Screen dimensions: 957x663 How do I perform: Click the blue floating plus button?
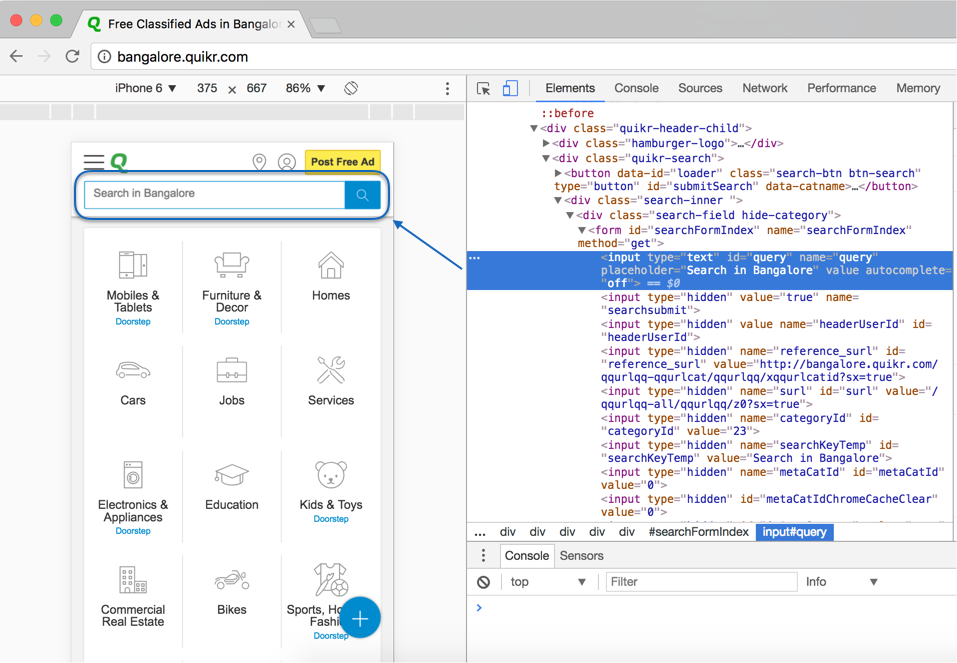[x=360, y=618]
